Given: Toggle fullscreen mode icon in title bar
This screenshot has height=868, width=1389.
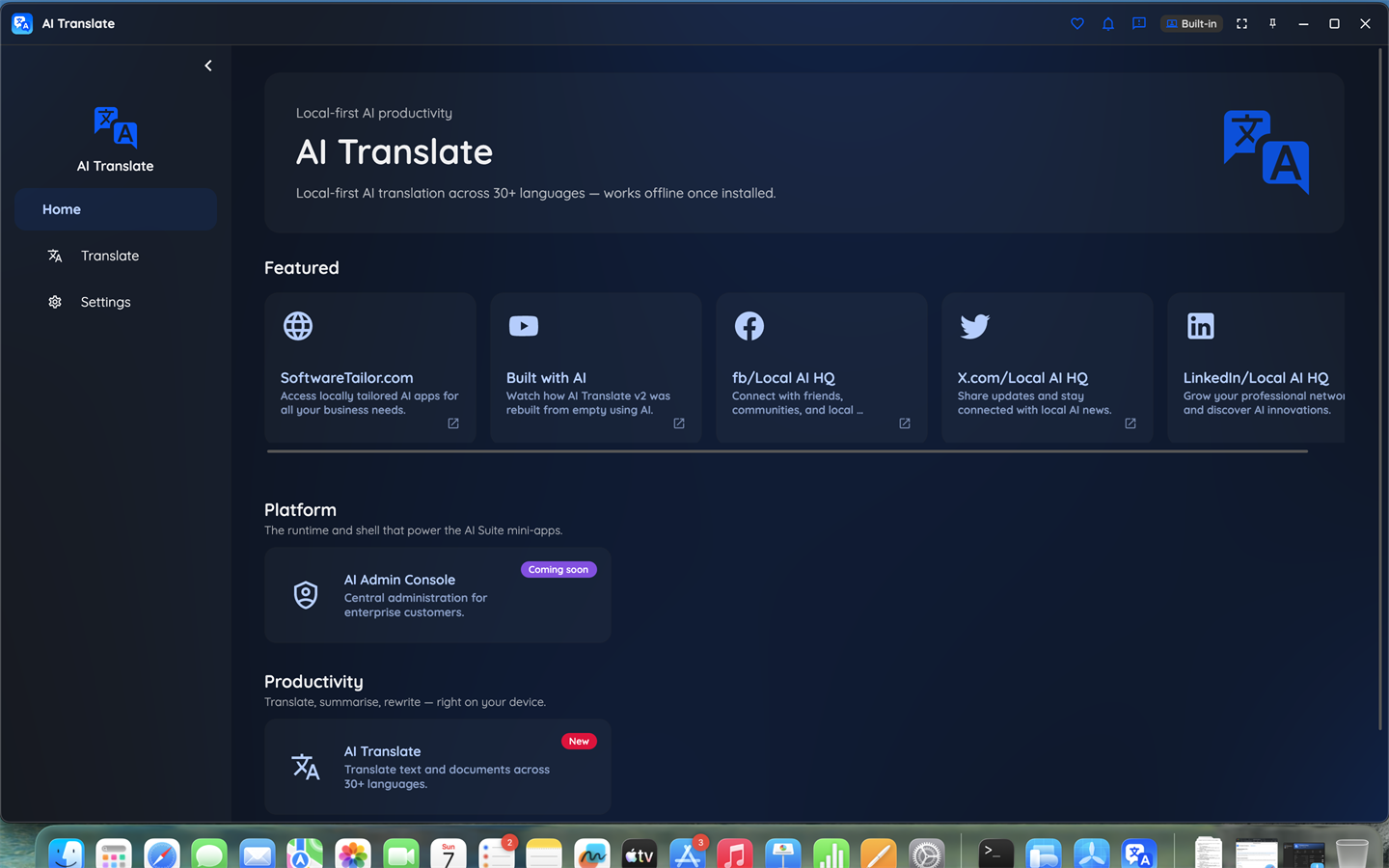Looking at the screenshot, I should point(1242,23).
